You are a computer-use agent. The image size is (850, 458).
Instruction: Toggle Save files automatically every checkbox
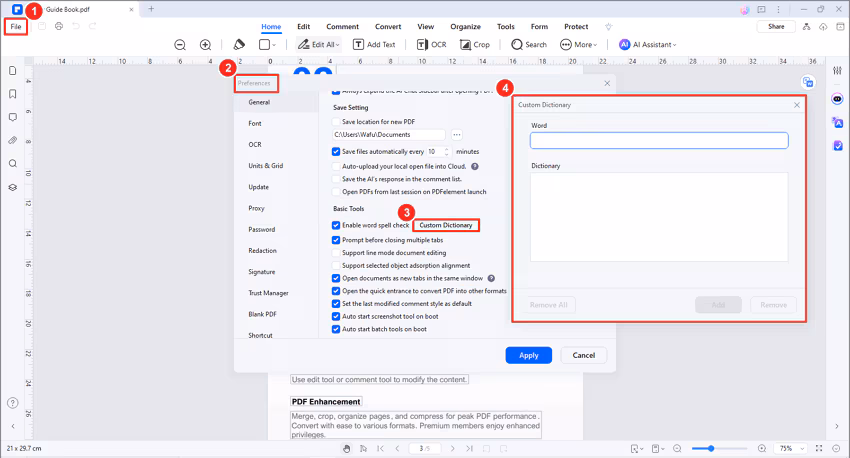pos(336,152)
